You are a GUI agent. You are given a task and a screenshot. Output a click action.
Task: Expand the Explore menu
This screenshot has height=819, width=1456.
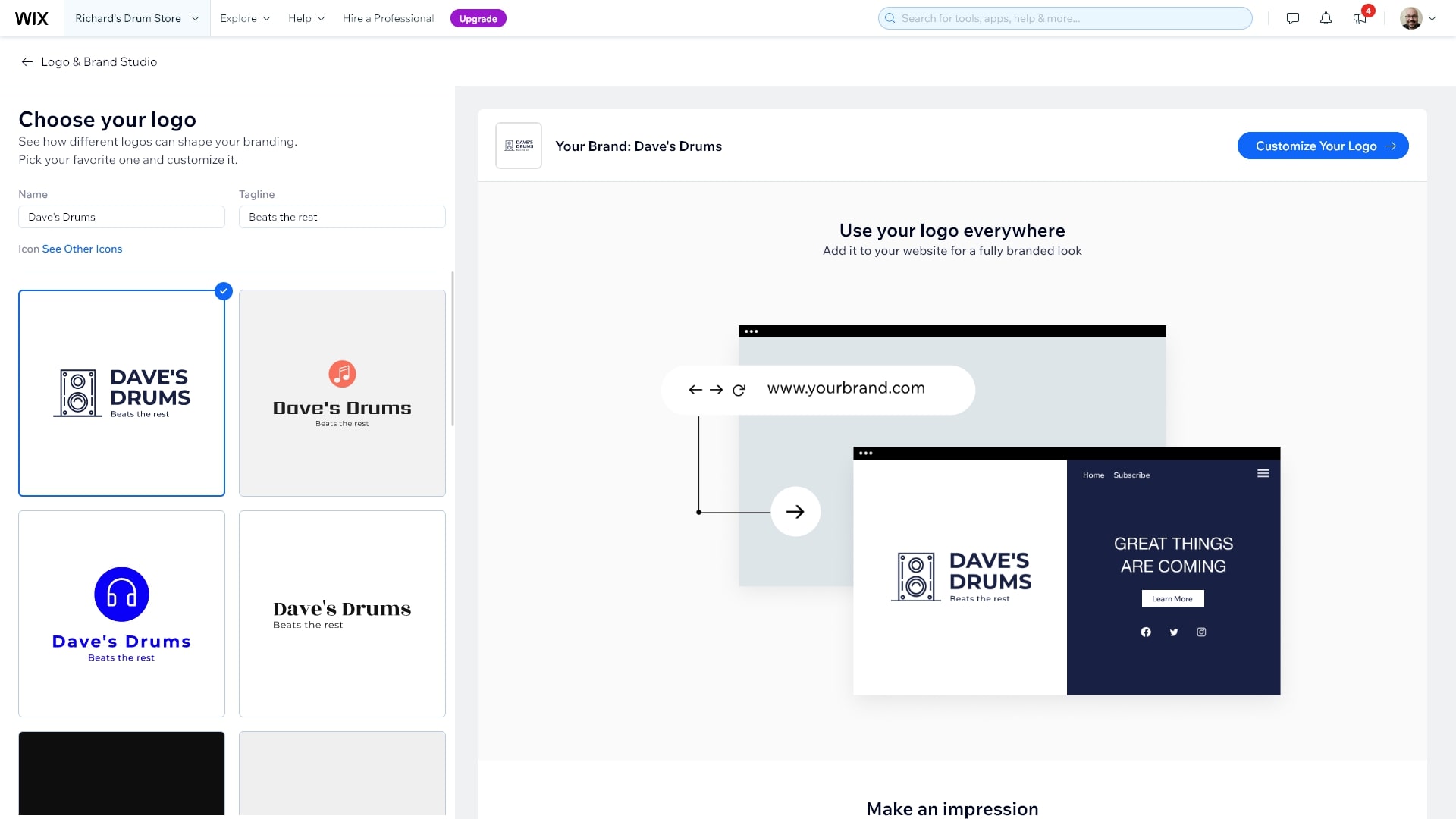[x=245, y=18]
